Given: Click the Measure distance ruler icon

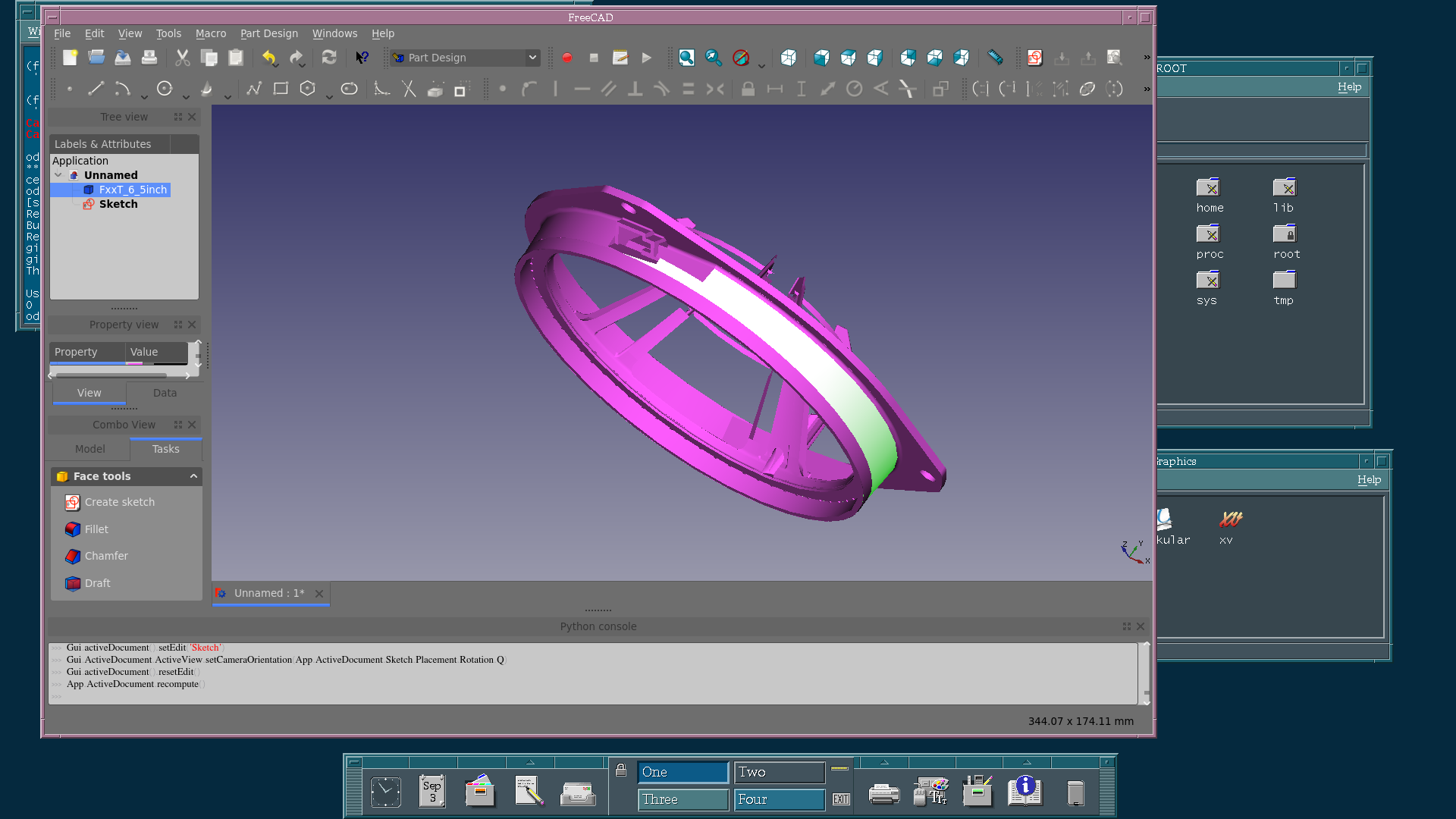Looking at the screenshot, I should click(x=995, y=58).
